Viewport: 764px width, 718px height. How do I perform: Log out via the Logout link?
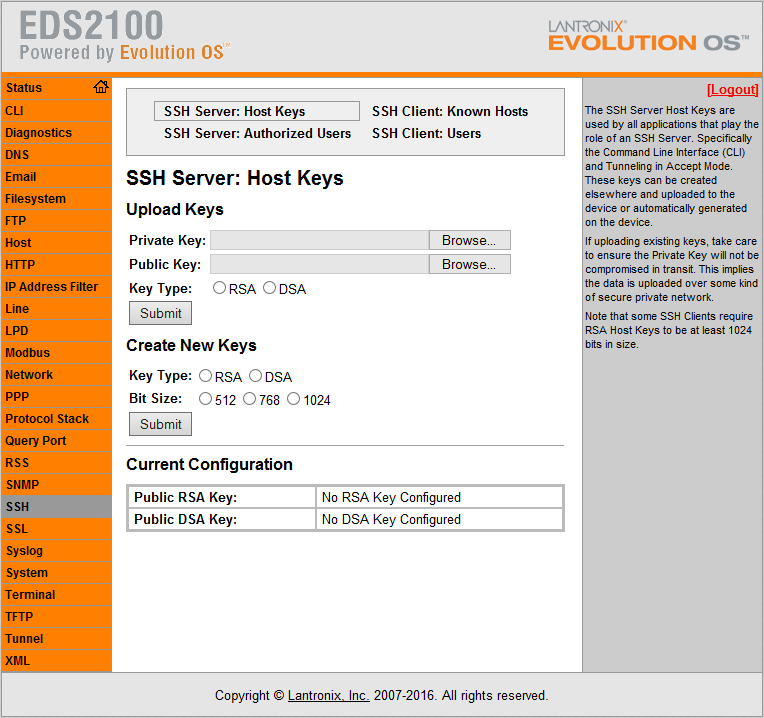[732, 90]
